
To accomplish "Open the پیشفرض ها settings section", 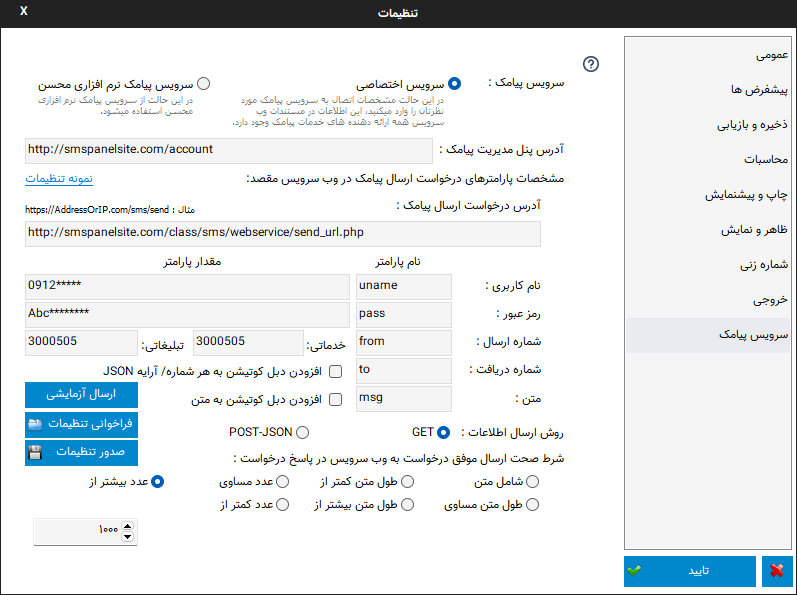I will pos(708,90).
